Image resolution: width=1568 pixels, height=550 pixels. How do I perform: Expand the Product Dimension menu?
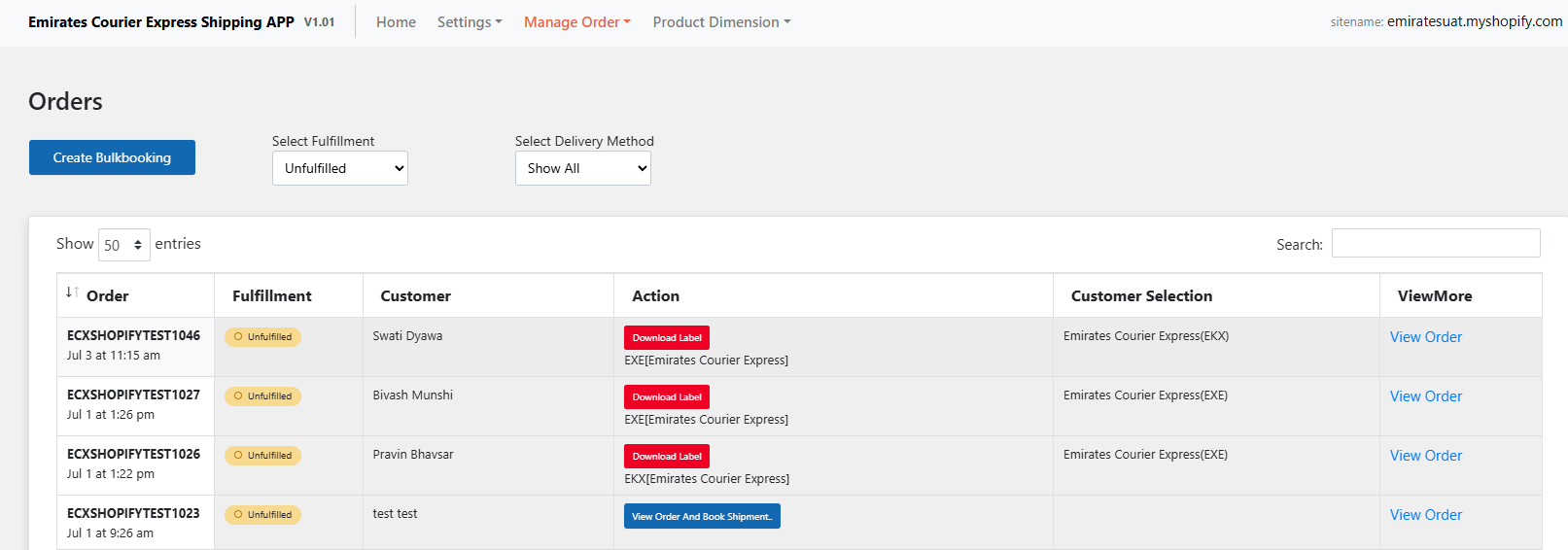(721, 22)
